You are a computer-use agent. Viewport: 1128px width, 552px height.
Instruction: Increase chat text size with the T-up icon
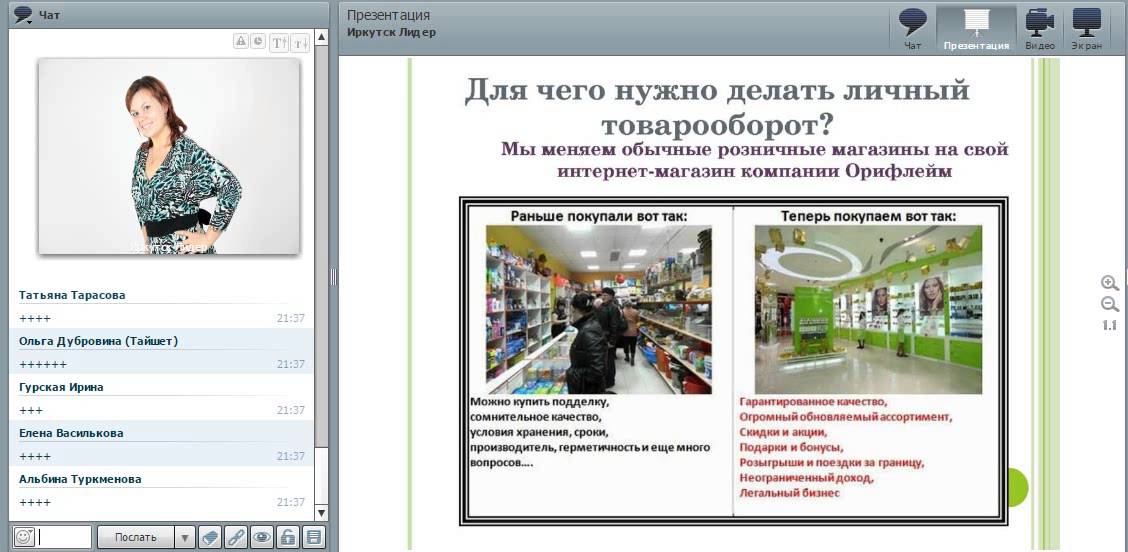point(279,42)
